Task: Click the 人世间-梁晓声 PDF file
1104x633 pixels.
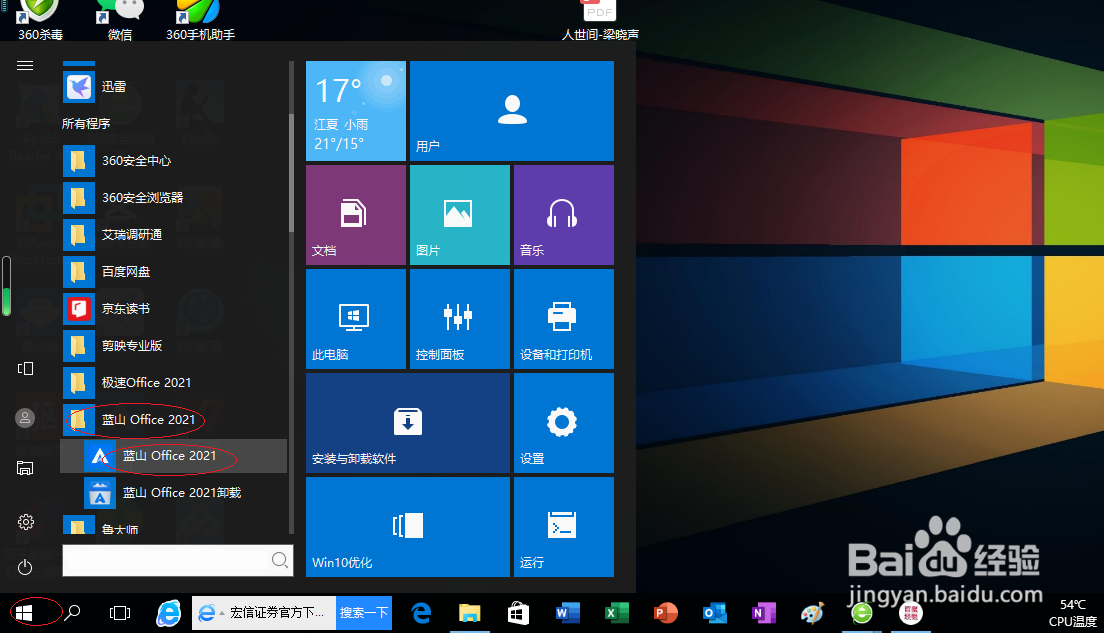Action: pyautogui.click(x=600, y=20)
